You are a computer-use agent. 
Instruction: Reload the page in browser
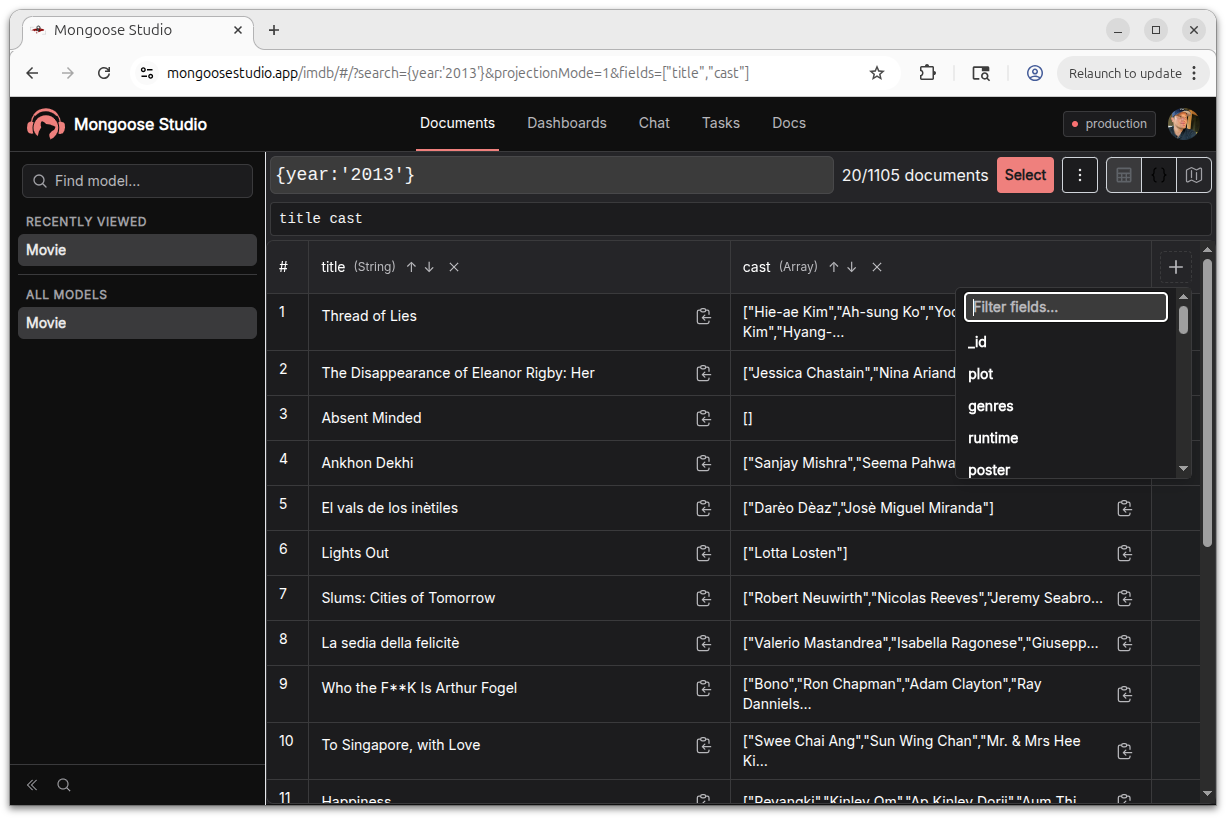pos(104,73)
